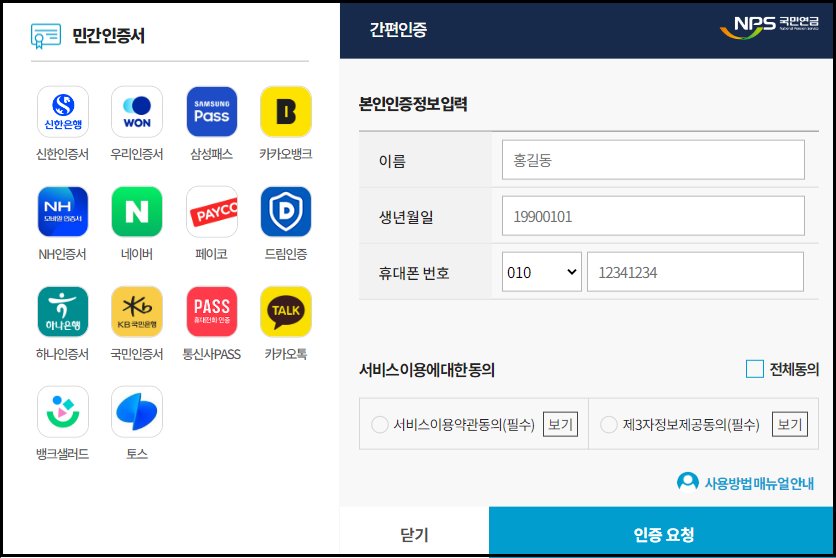Choose the 네이버 green N icon
This screenshot has width=836, height=558.
[137, 212]
